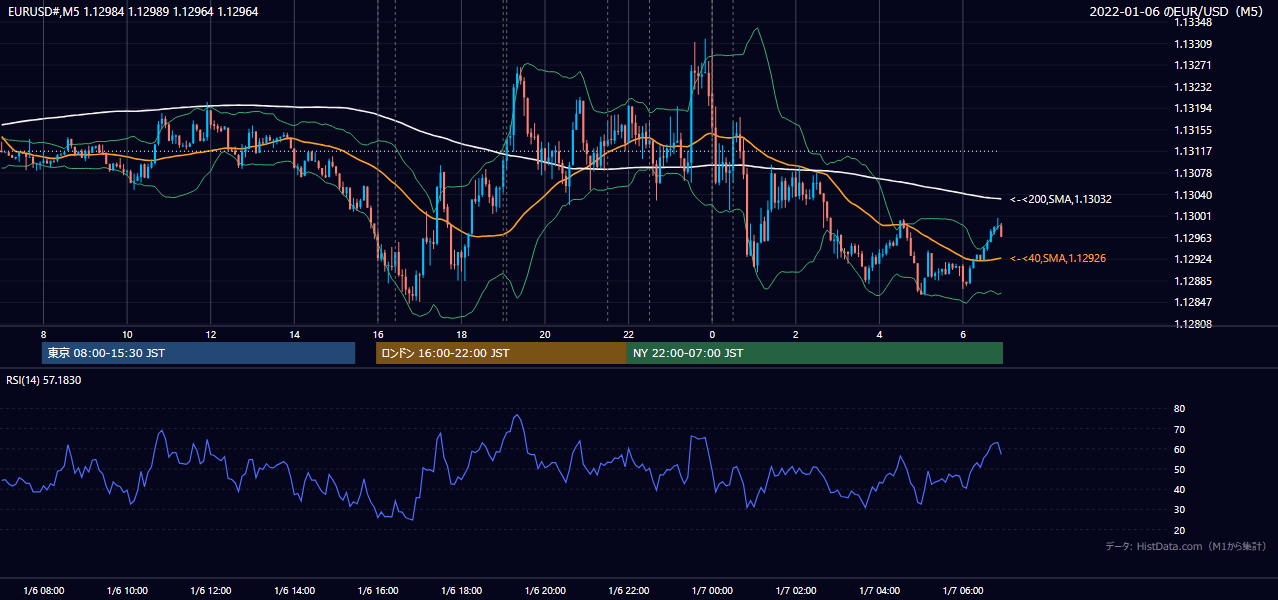Click the '<-<40,SMA,1.12926' moving average label

[1058, 258]
